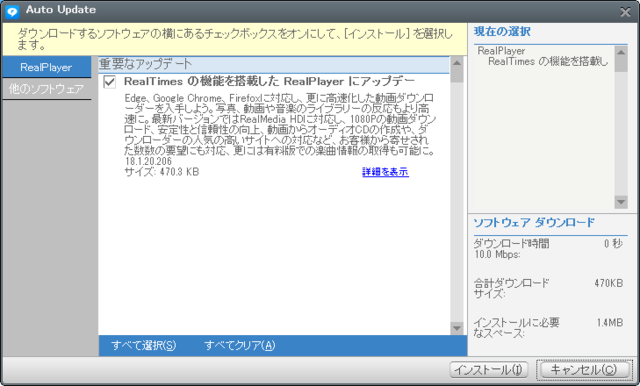The image size is (640, 386).
Task: Uncheck the RealTimes RealPlayer update checkbox
Action: click(109, 82)
